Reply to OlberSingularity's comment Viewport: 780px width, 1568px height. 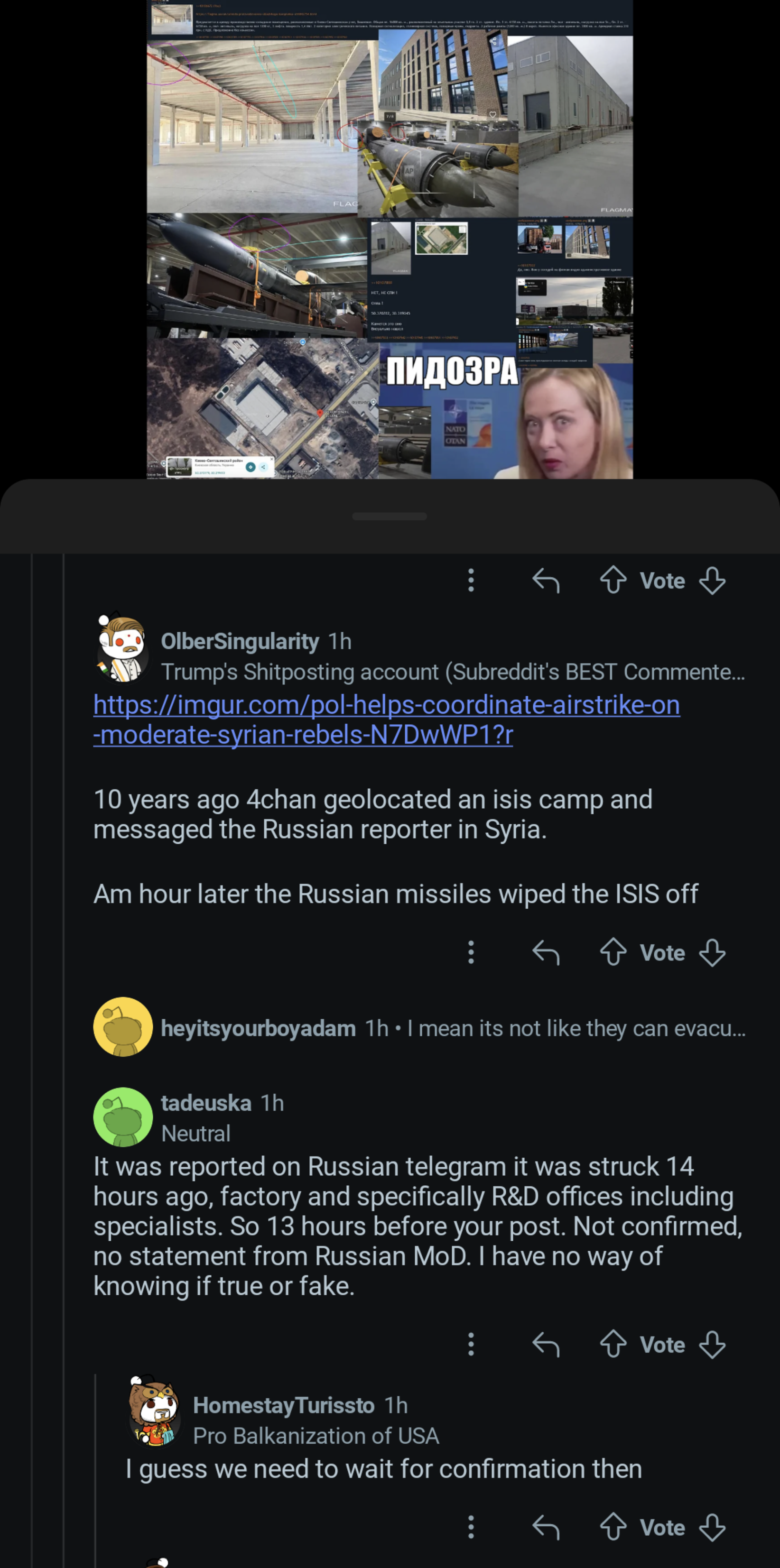coord(546,952)
